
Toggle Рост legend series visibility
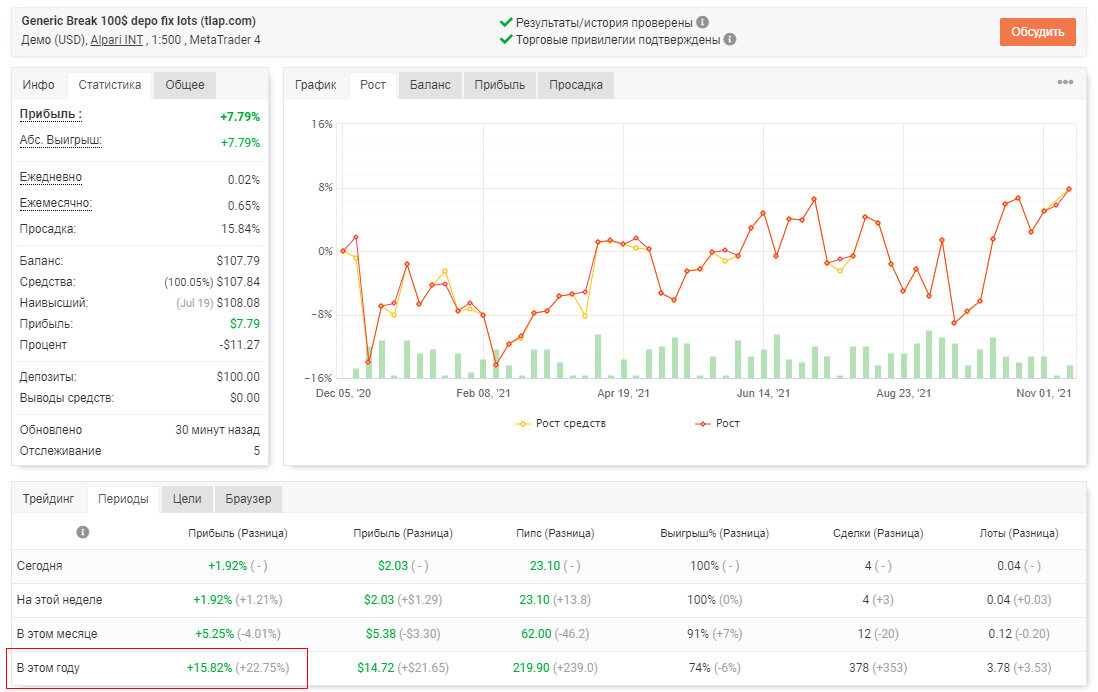[x=717, y=424]
